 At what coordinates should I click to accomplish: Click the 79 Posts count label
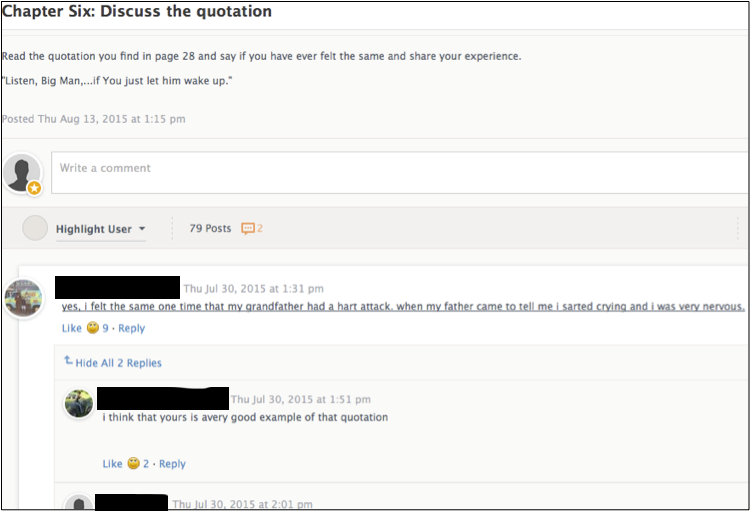click(x=210, y=228)
